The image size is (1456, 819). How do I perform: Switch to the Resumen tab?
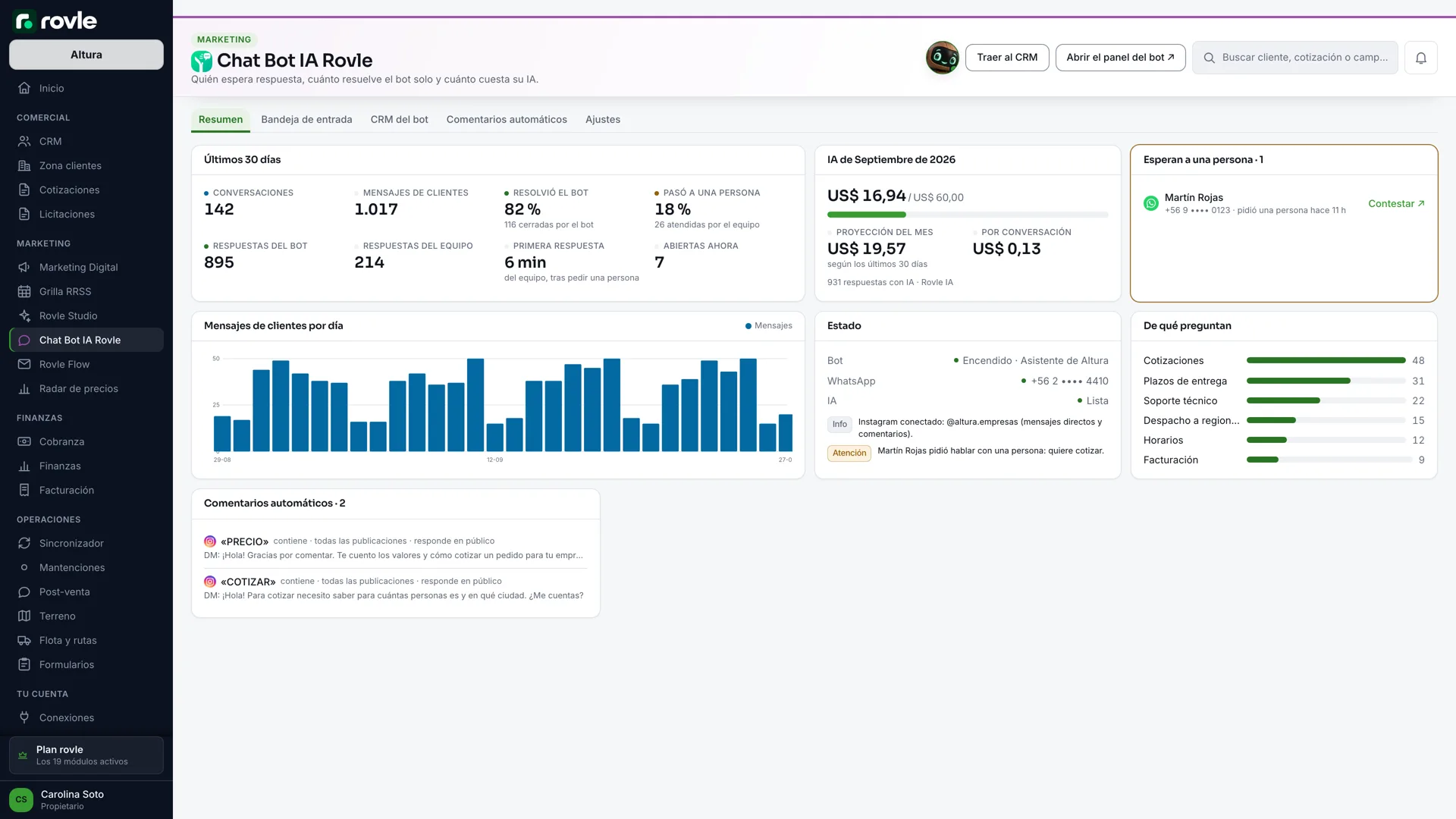221,120
